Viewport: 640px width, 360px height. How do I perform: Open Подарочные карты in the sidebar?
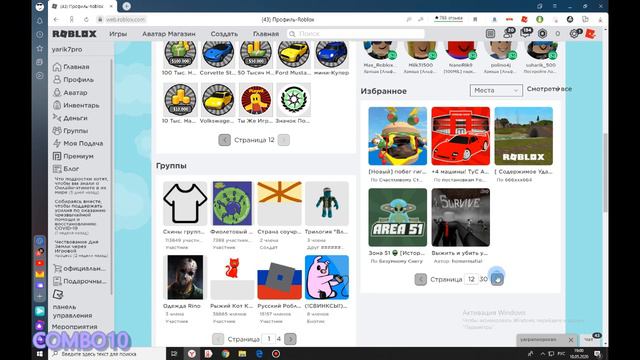(80, 281)
